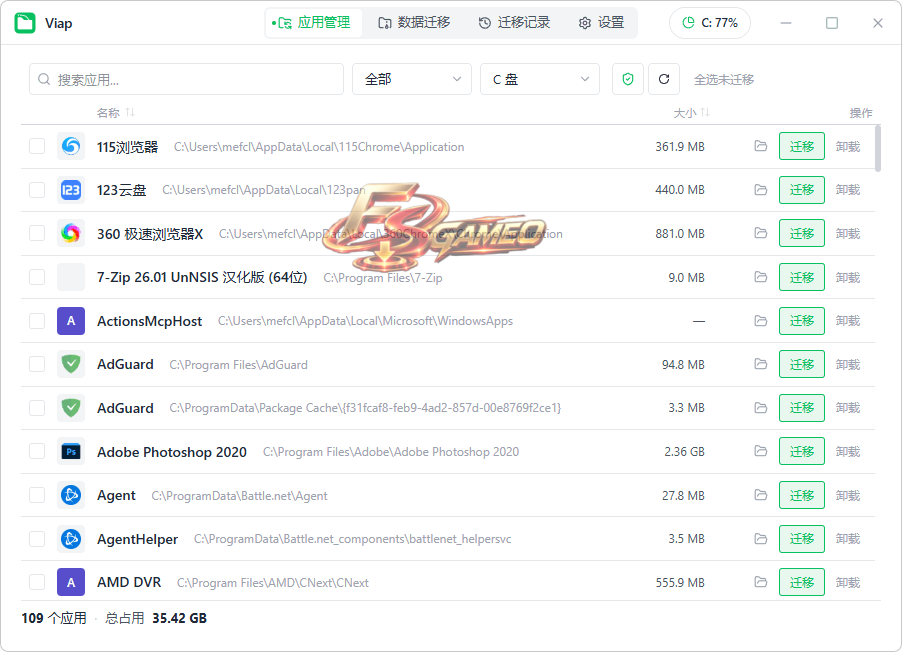Click the green shield scan icon
The height and width of the screenshot is (652, 902).
point(628,79)
